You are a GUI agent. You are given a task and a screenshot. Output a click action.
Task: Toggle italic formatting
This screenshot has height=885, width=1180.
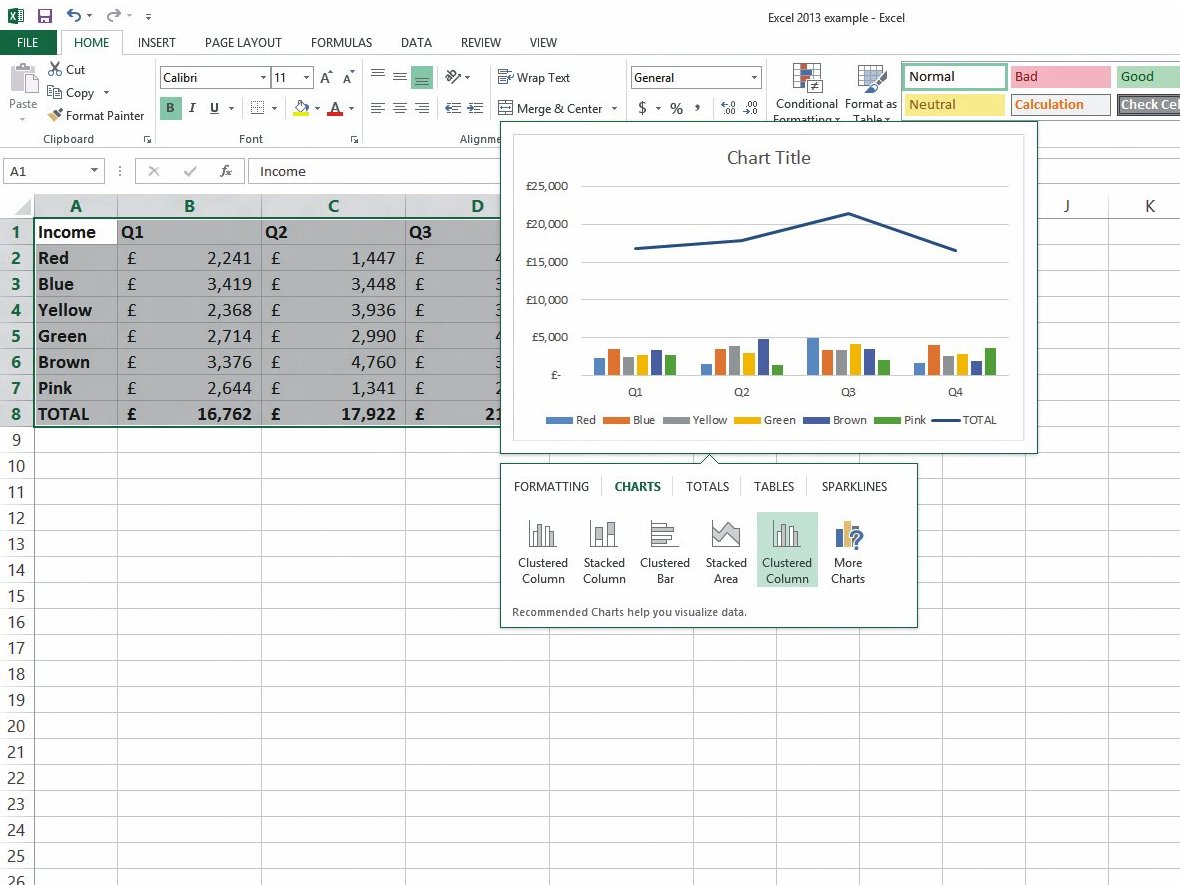(191, 108)
